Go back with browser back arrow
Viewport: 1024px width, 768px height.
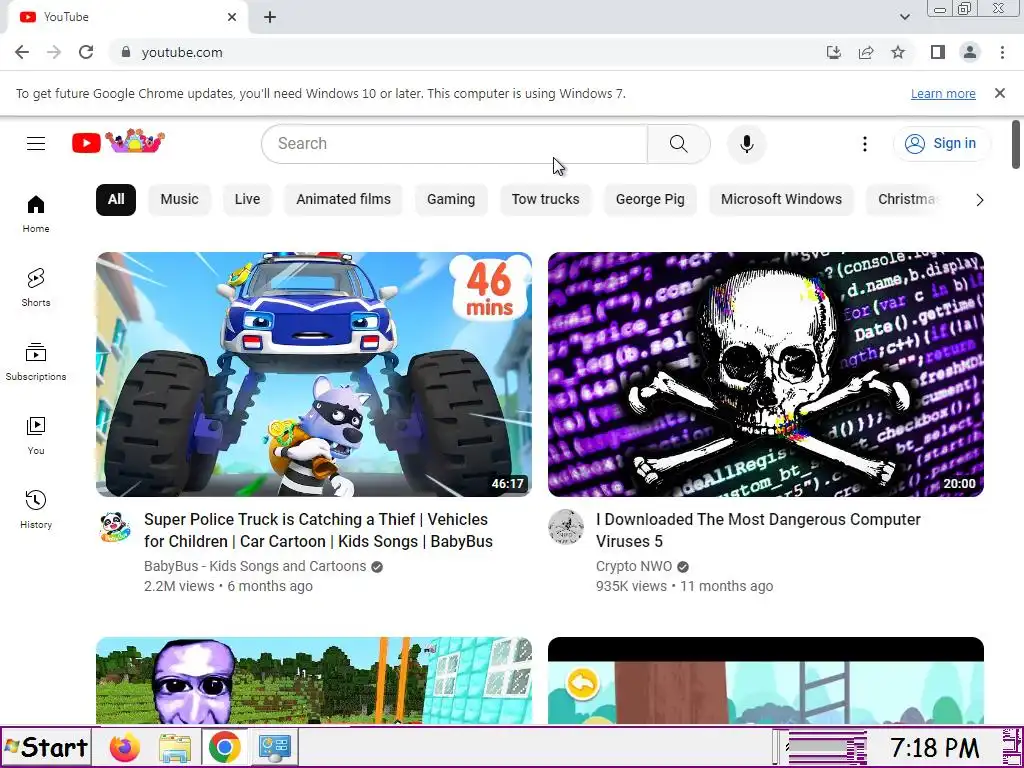click(x=22, y=52)
